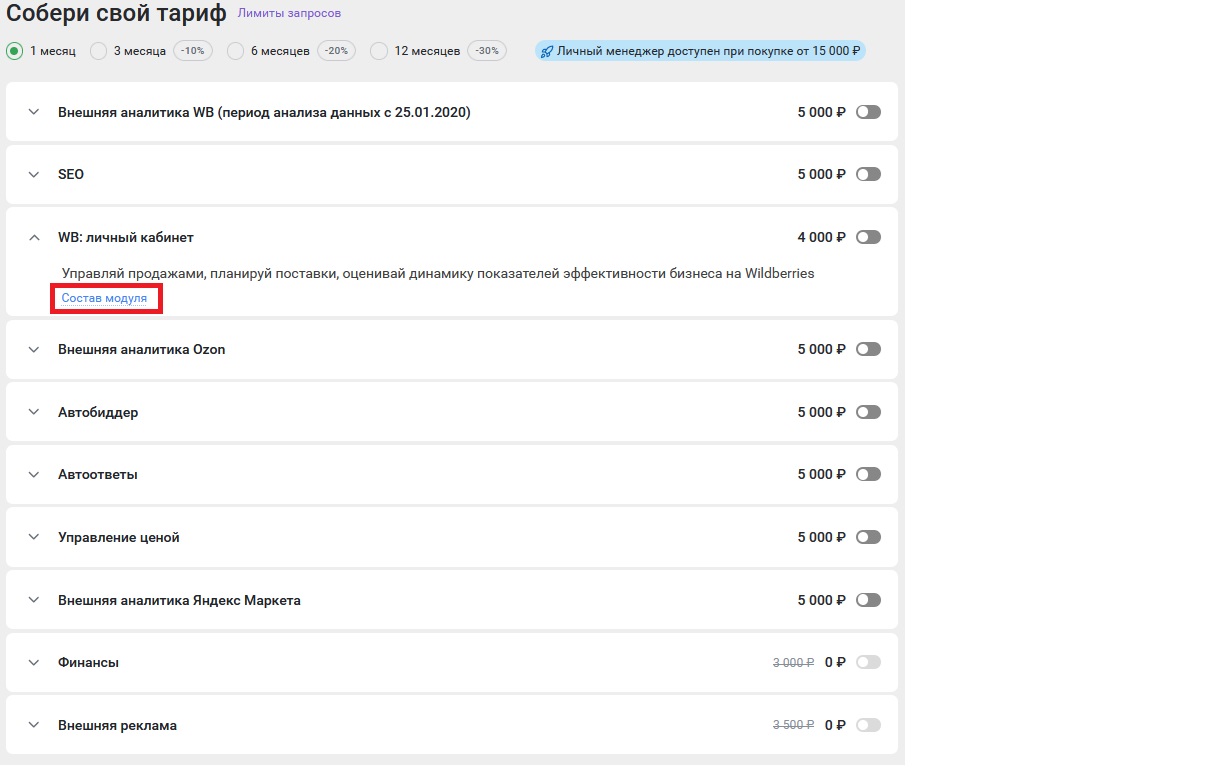The image size is (1217, 774).
Task: Pick the 12 месяцев period option
Action: [x=379, y=51]
